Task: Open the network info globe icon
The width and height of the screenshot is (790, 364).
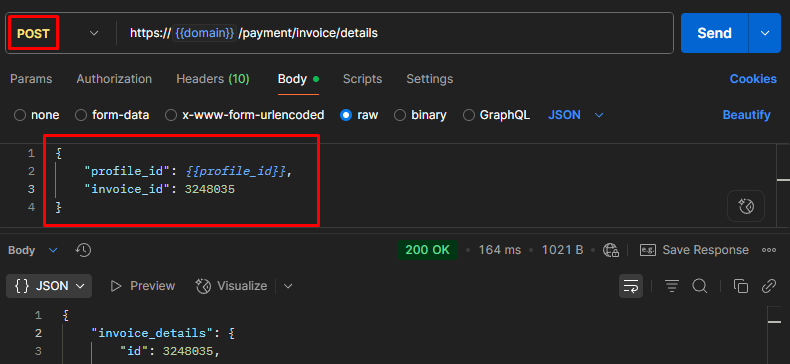Action: (x=611, y=250)
